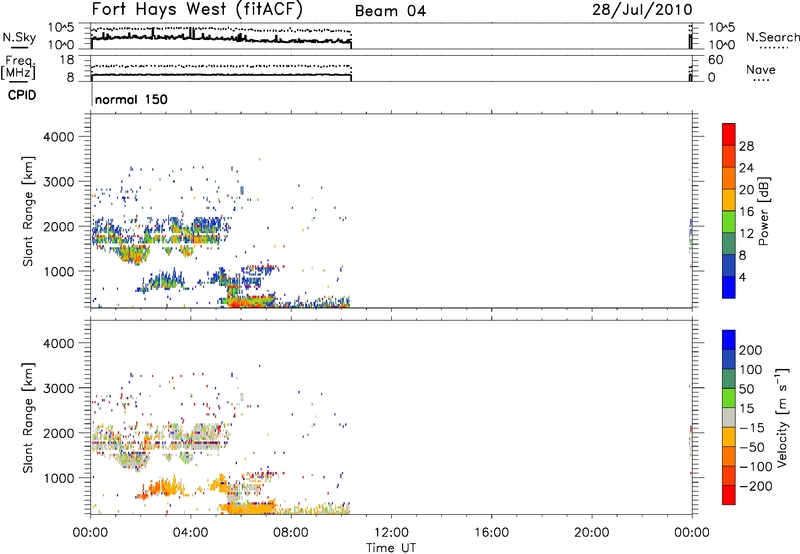Click the "50" velocity colorbar label
The height and width of the screenshot is (554, 800).
pyautogui.click(x=747, y=389)
